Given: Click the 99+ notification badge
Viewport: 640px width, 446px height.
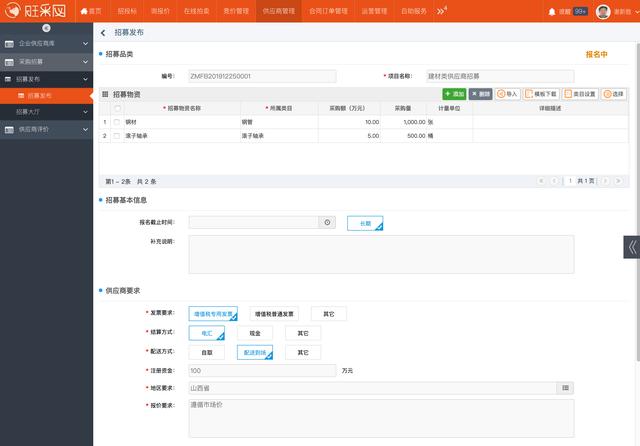Looking at the screenshot, I should [x=580, y=11].
